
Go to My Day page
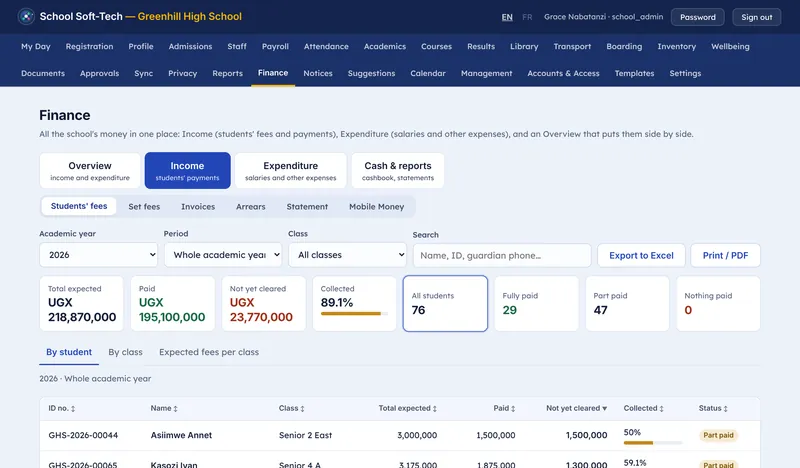coord(36,46)
